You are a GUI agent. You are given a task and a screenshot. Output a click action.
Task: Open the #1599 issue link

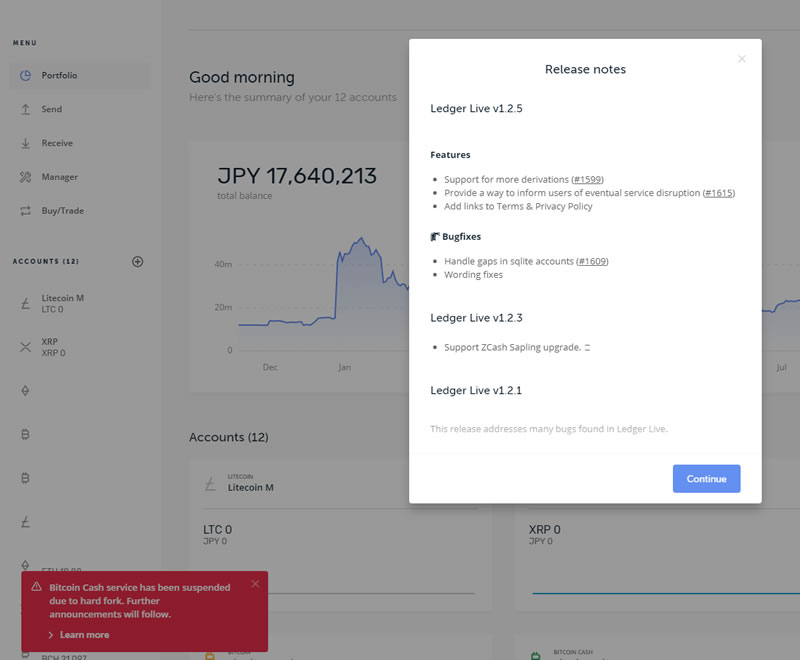point(587,180)
